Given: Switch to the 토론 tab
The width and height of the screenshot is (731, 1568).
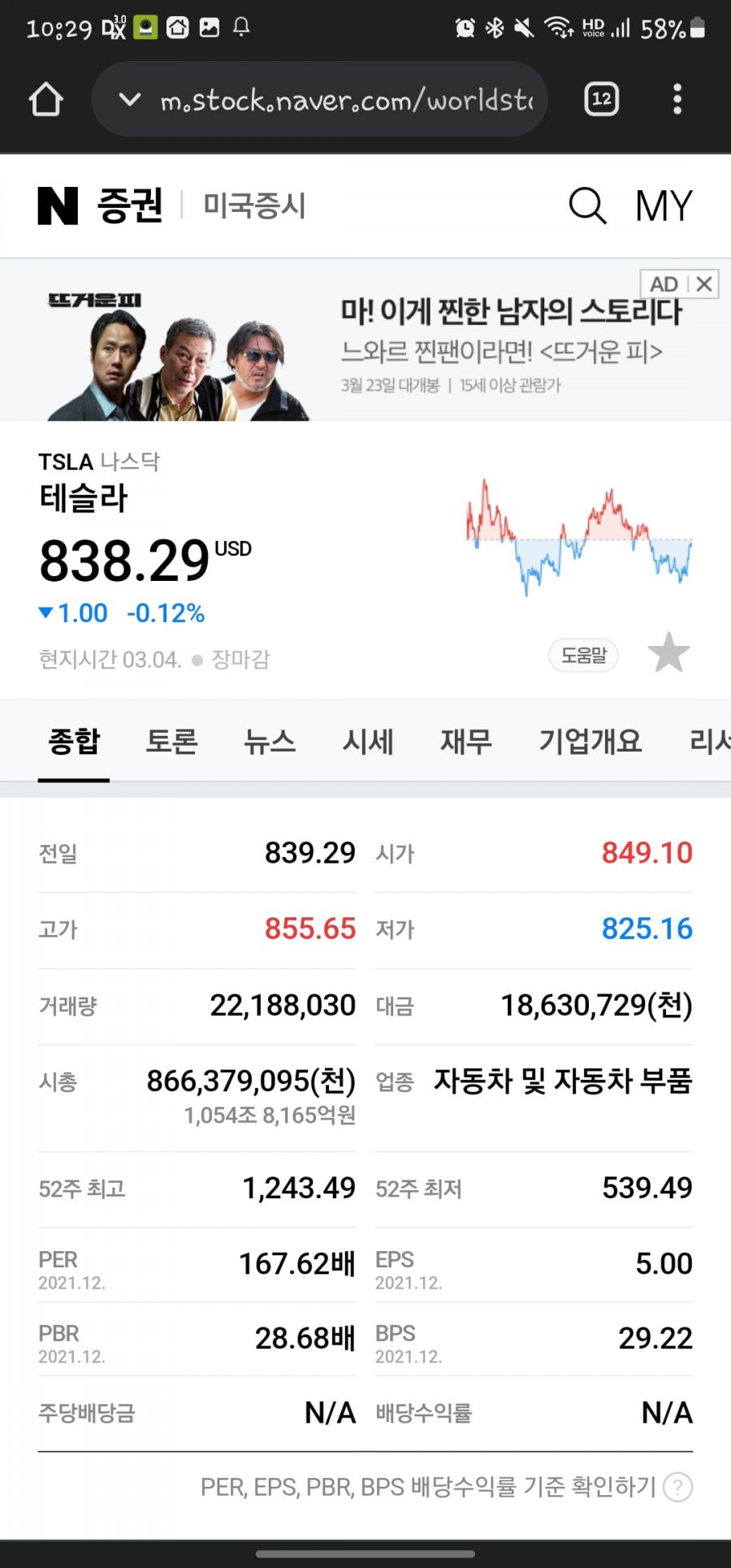Looking at the screenshot, I should [171, 741].
